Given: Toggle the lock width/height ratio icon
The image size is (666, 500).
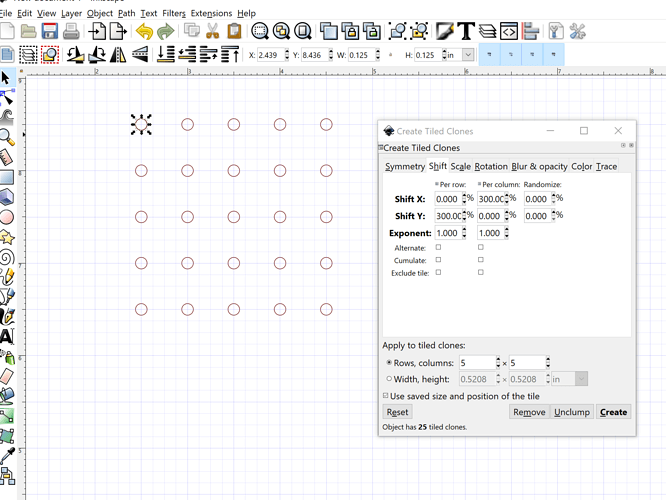Looking at the screenshot, I should 390,55.
